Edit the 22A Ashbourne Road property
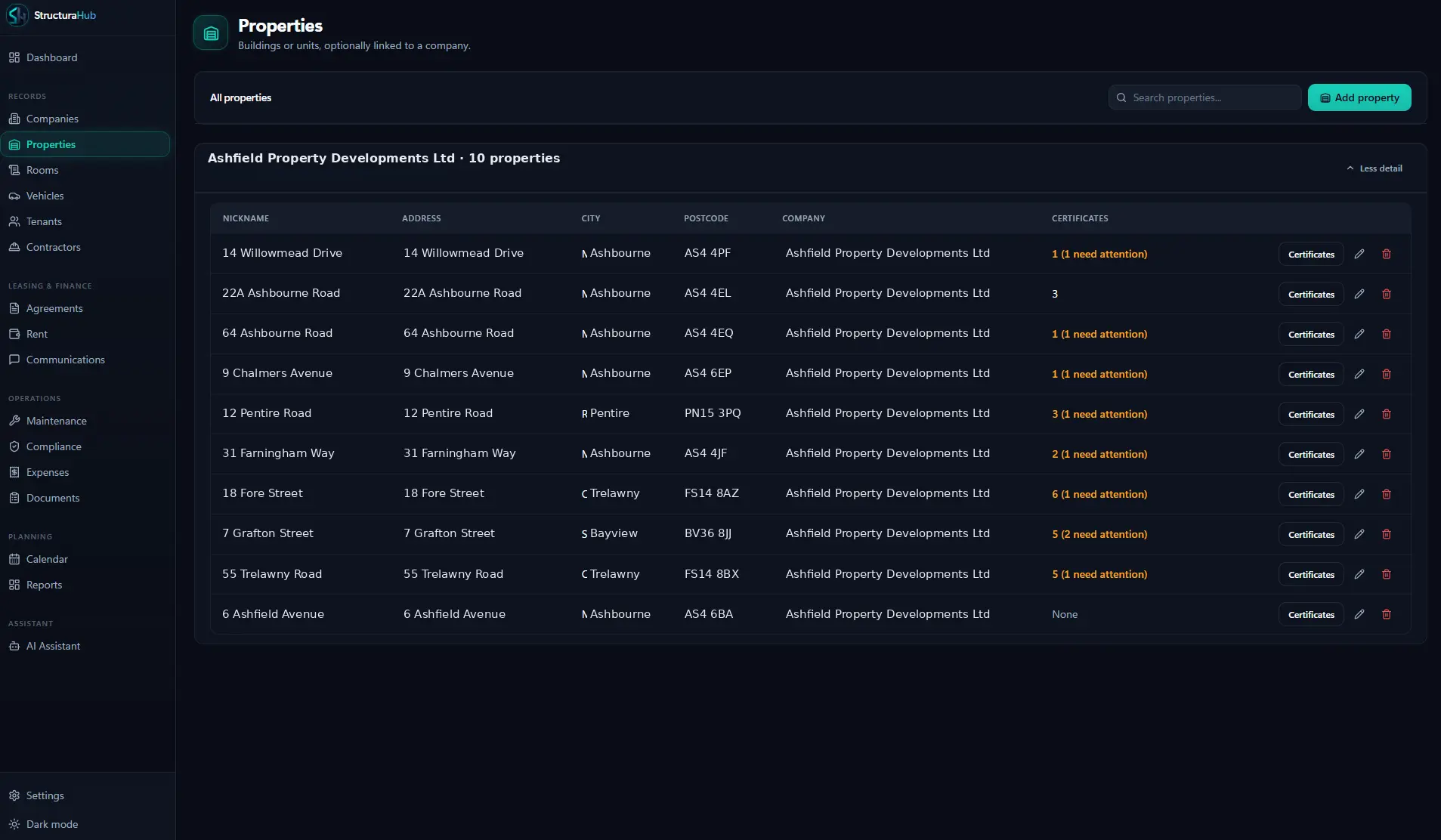This screenshot has width=1441, height=840. (x=1359, y=294)
